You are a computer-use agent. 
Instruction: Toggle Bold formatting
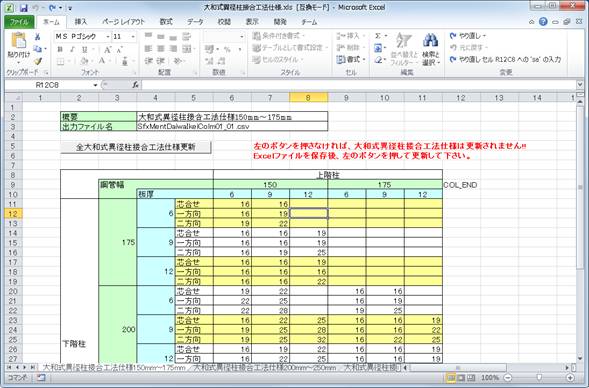tap(60, 49)
